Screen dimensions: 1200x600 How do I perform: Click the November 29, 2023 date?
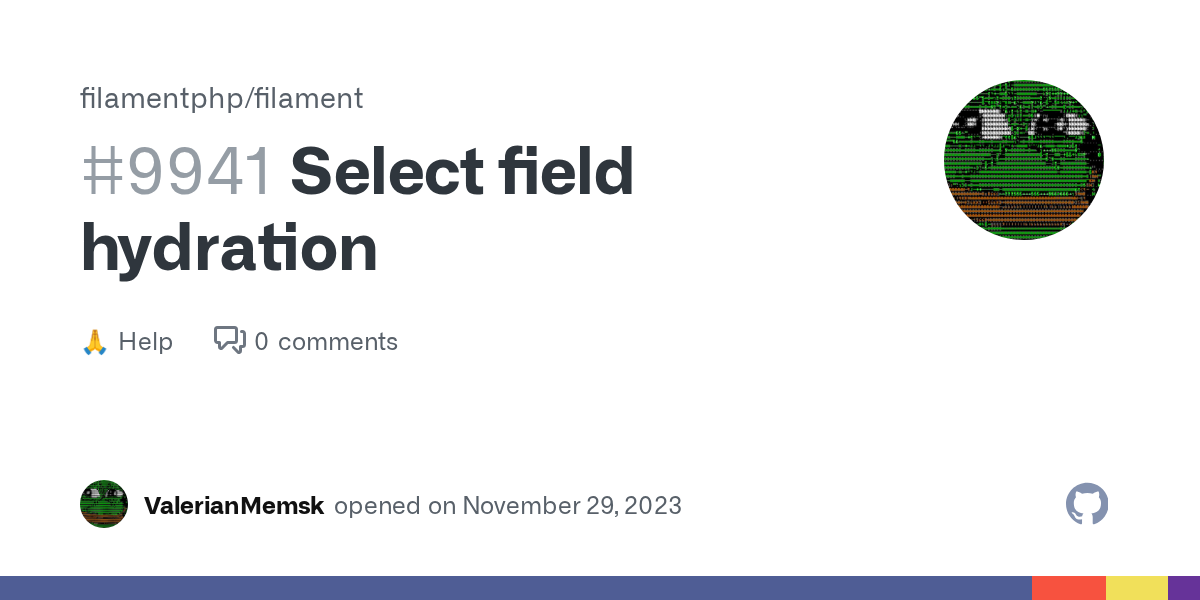572,506
